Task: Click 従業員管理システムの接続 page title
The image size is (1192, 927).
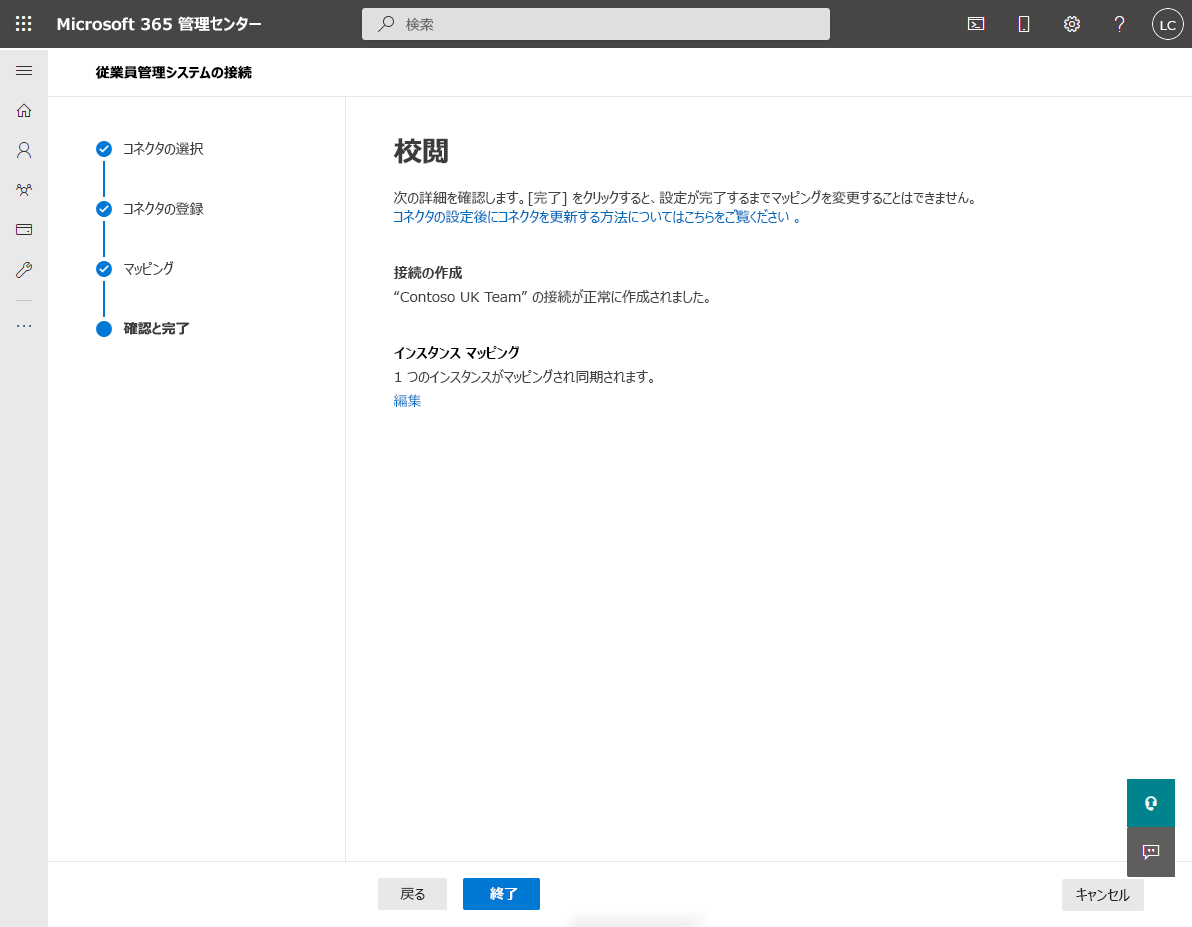Action: pos(173,72)
